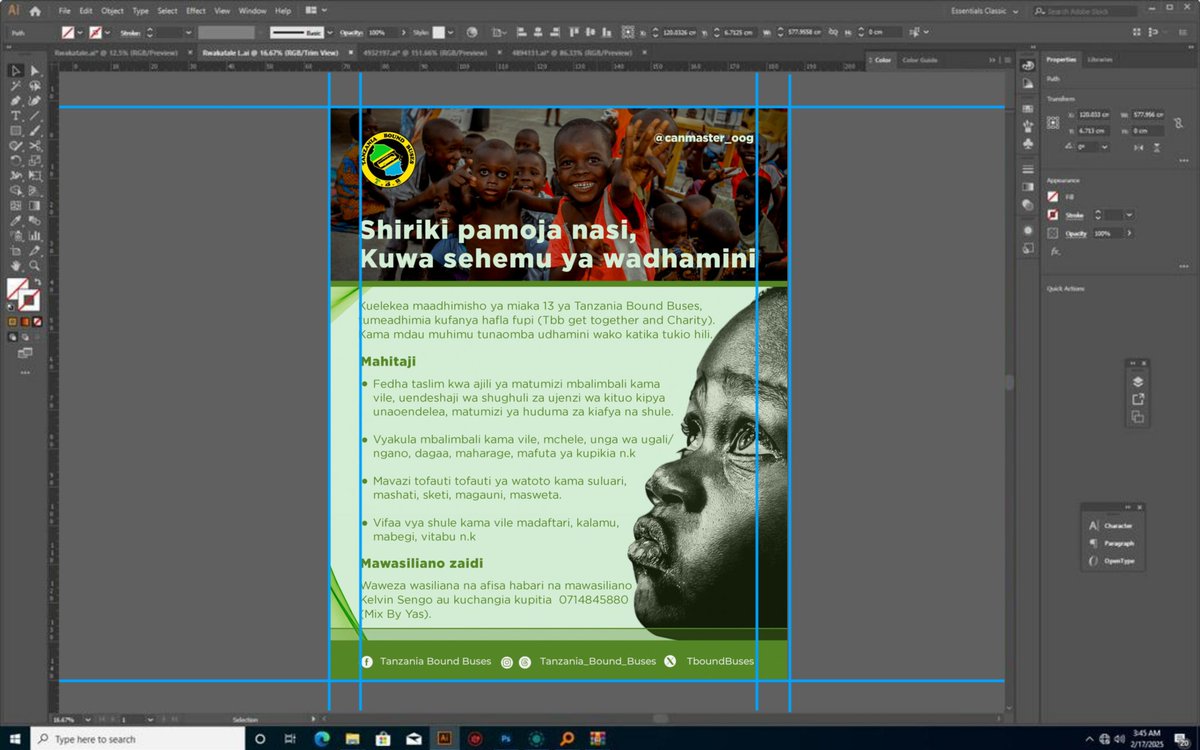Select the Scale tool
This screenshot has width=1200, height=750.
coord(34,161)
